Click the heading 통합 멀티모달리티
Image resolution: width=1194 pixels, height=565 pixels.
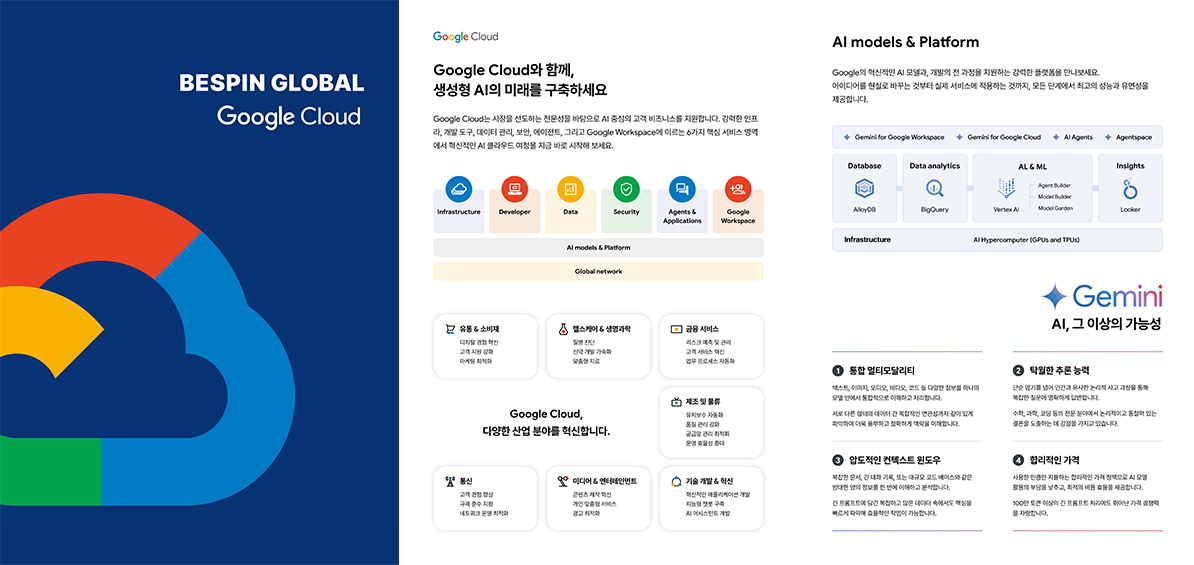[882, 371]
